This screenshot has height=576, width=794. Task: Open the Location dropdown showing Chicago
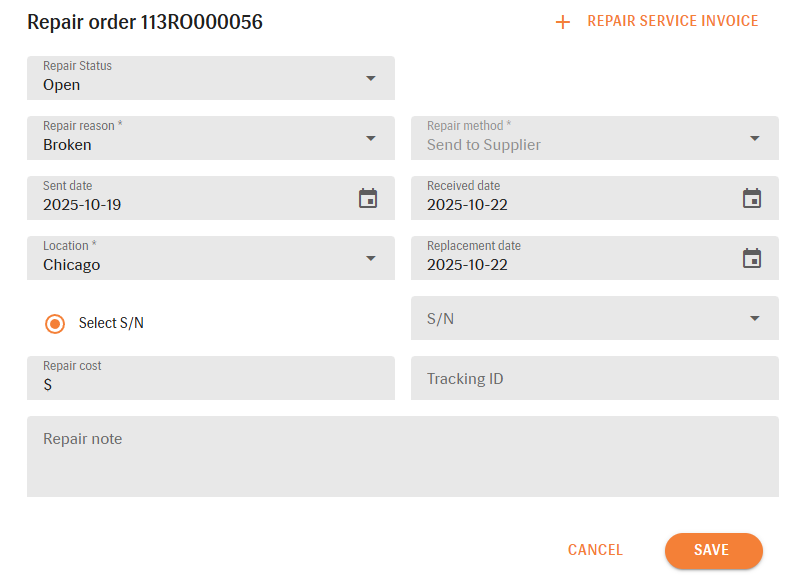(370, 258)
